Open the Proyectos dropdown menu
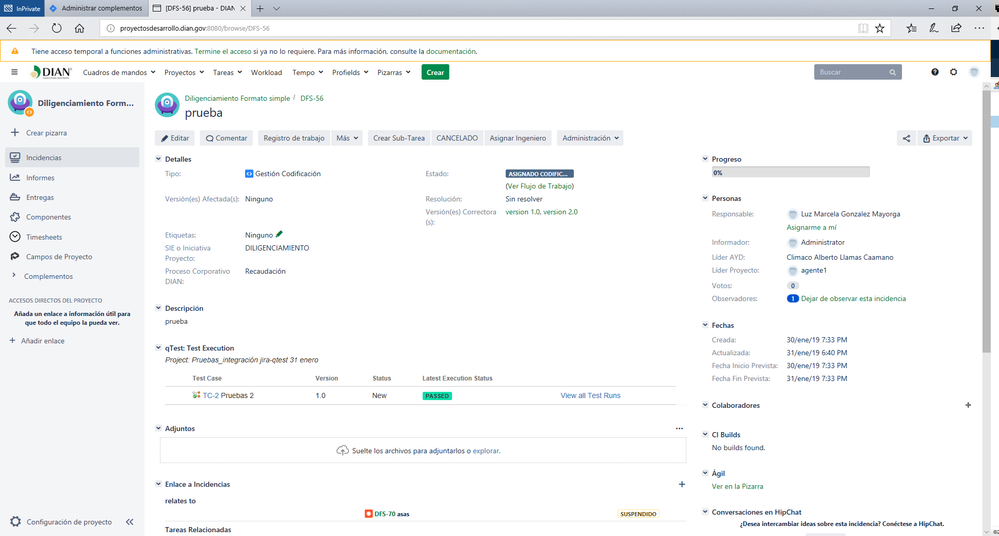This screenshot has height=536, width=999. point(184,73)
